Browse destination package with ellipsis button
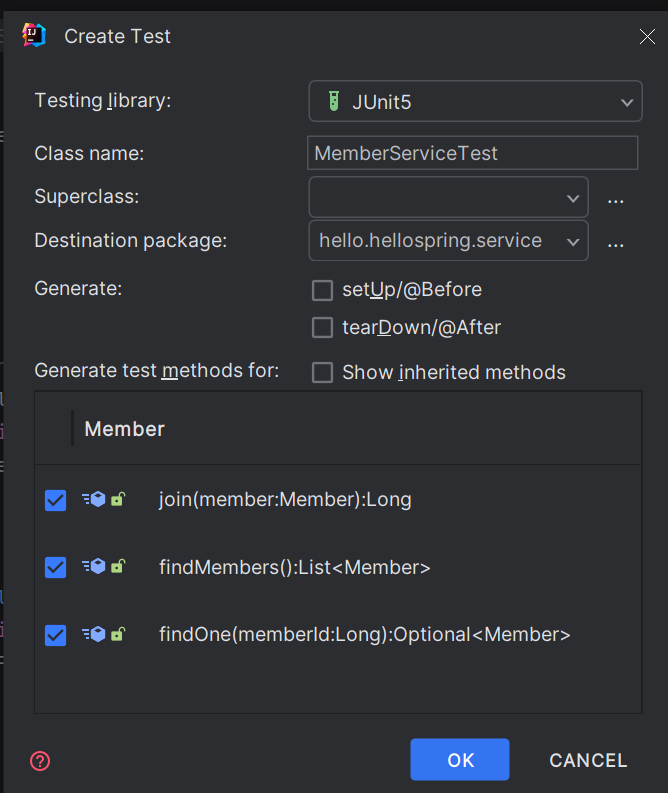Image resolution: width=668 pixels, height=793 pixels. (x=616, y=241)
